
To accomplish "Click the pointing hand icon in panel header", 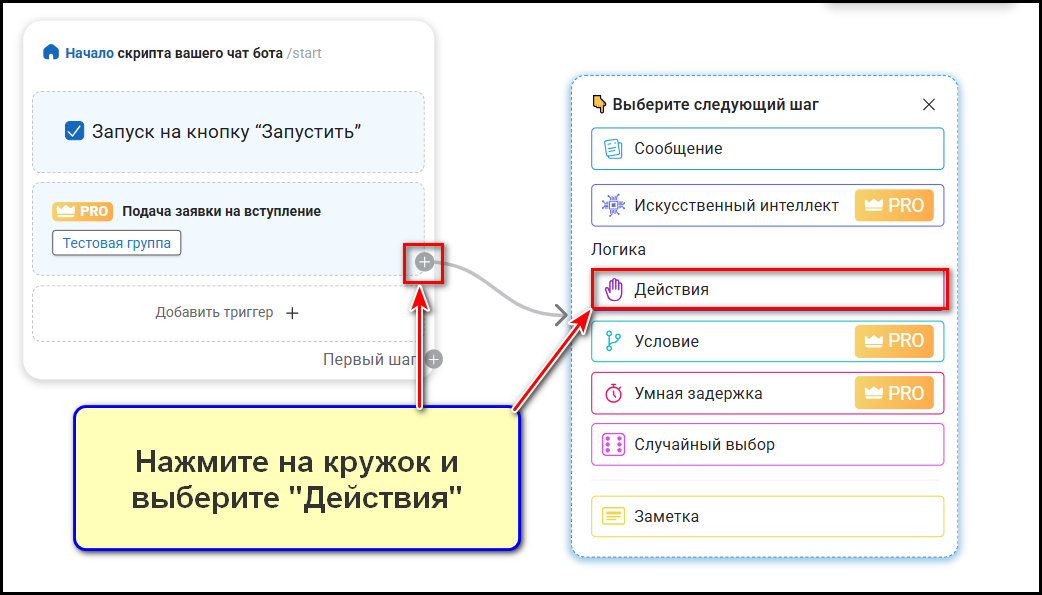I will point(599,104).
